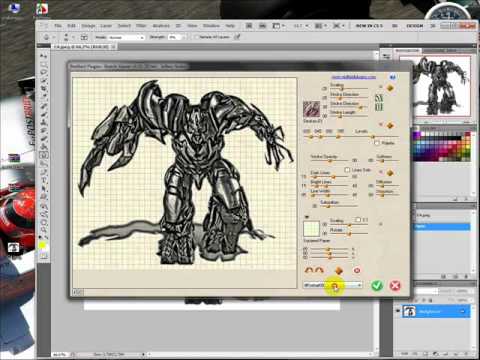Show more workspaces with double-arrow
Viewport: 480px width, 360px height.
tap(433, 26)
